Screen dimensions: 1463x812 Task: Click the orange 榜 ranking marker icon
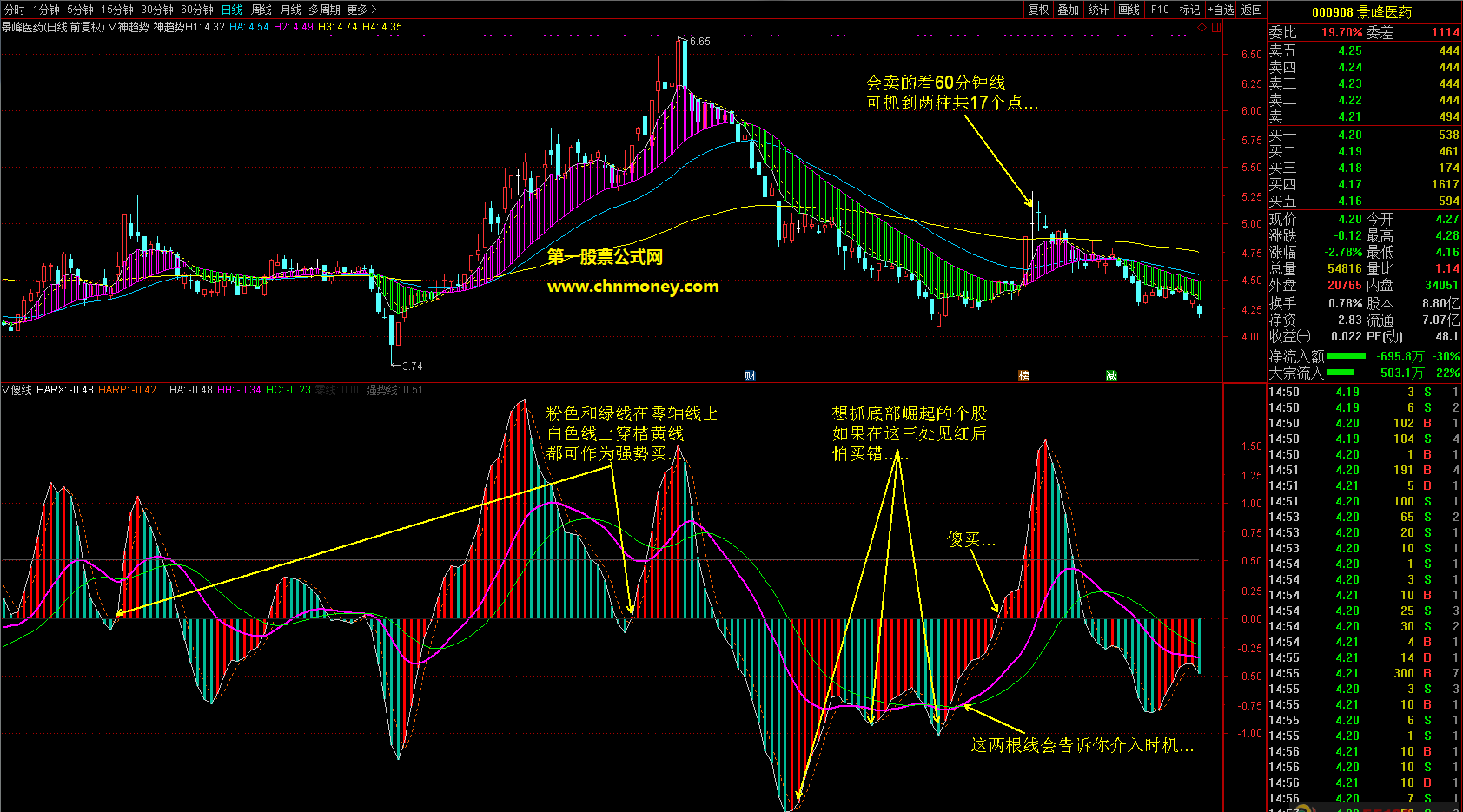pyautogui.click(x=1023, y=375)
